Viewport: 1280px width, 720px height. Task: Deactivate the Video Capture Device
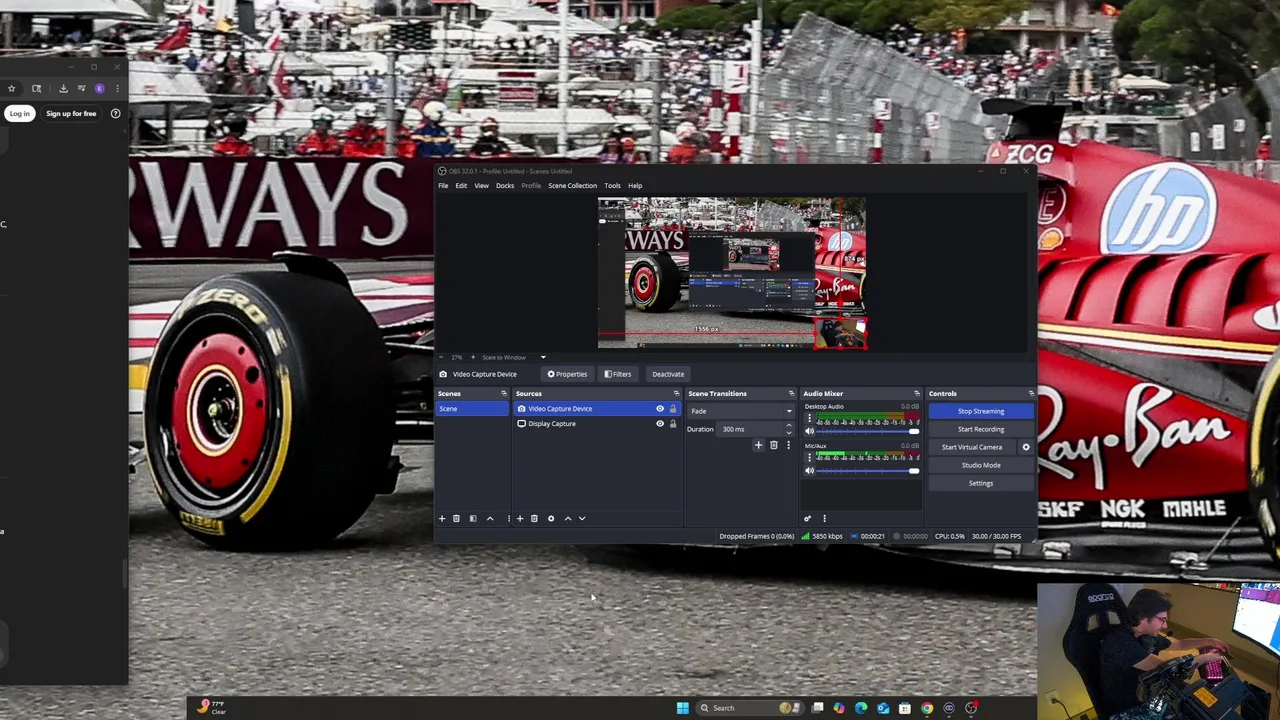[x=668, y=374]
